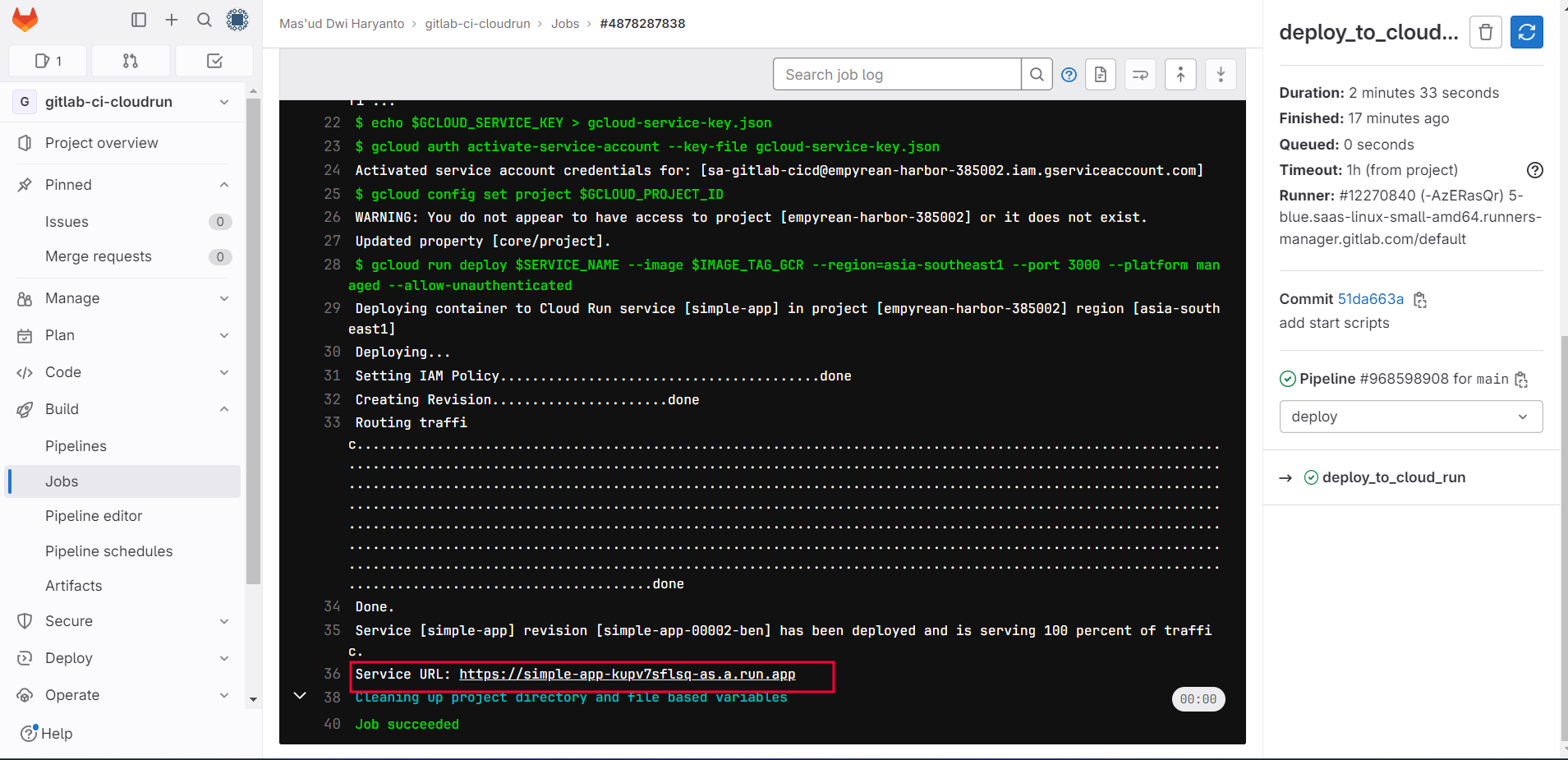Jump to bottom of job log

pyautogui.click(x=1221, y=75)
